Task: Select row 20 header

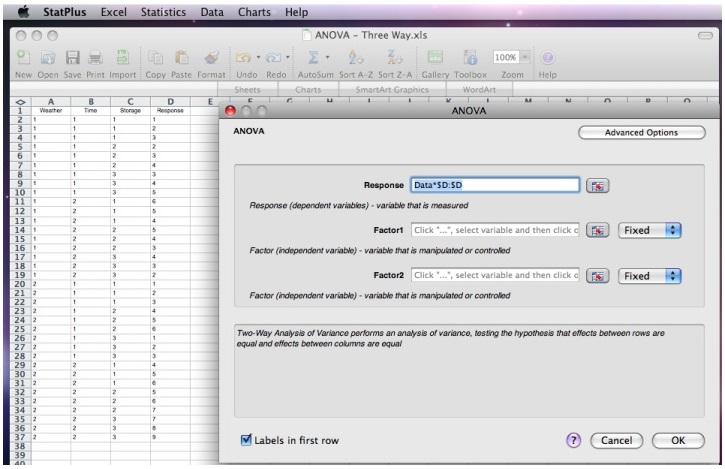Action: pyautogui.click(x=20, y=284)
